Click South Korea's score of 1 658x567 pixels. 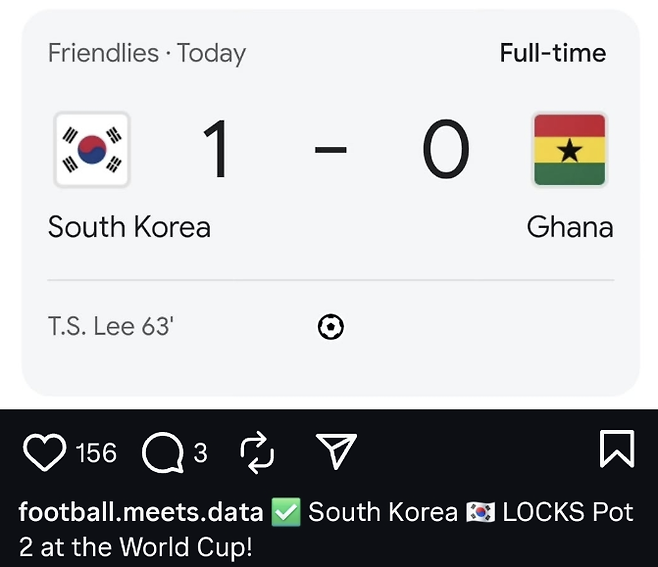click(216, 150)
